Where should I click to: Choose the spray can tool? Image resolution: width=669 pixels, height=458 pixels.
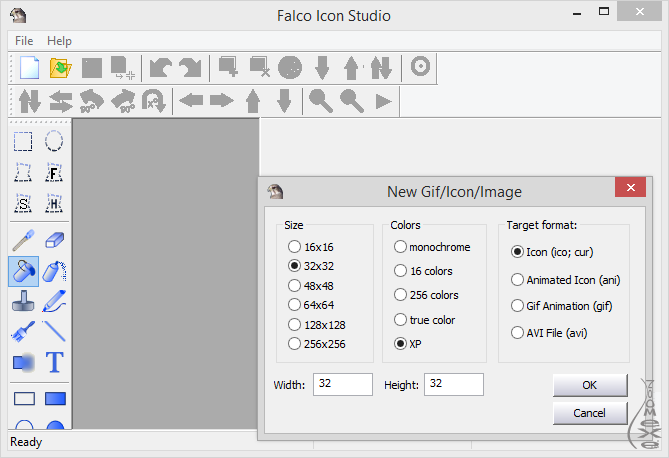point(54,270)
